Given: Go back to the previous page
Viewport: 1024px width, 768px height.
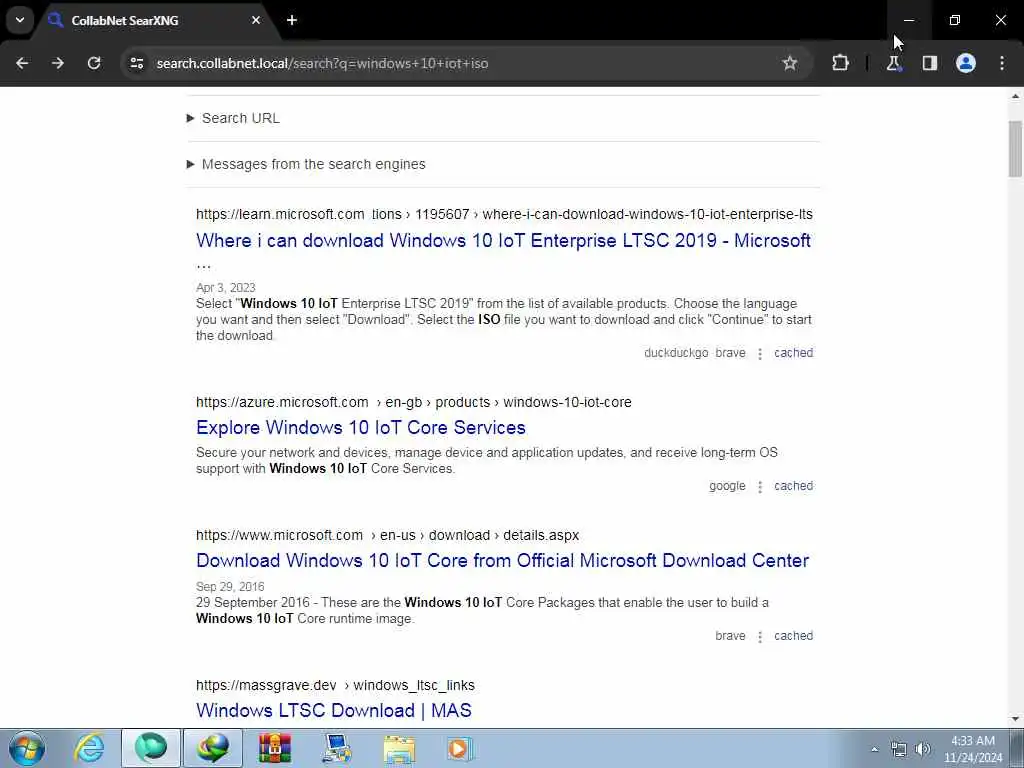Looking at the screenshot, I should (22, 63).
